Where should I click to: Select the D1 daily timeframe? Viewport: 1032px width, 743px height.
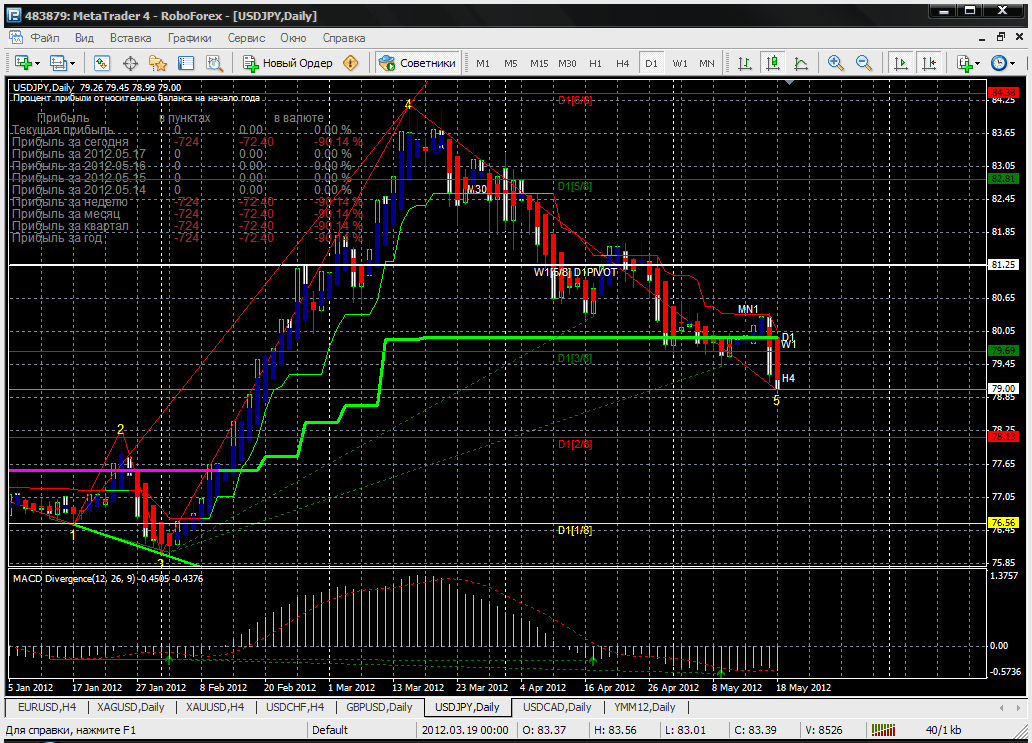pyautogui.click(x=651, y=63)
